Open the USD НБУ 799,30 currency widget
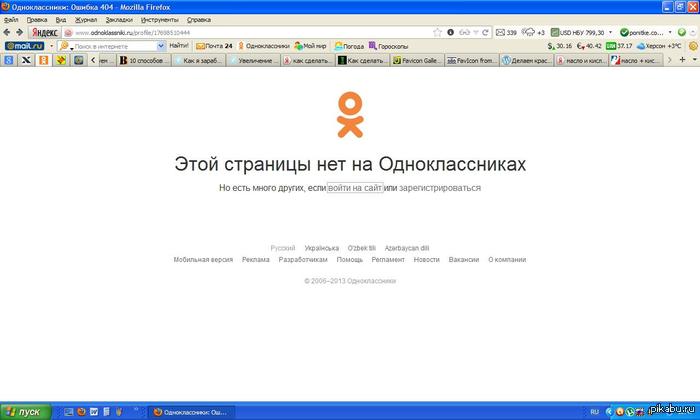This screenshot has width=700, height=420. pyautogui.click(x=577, y=33)
